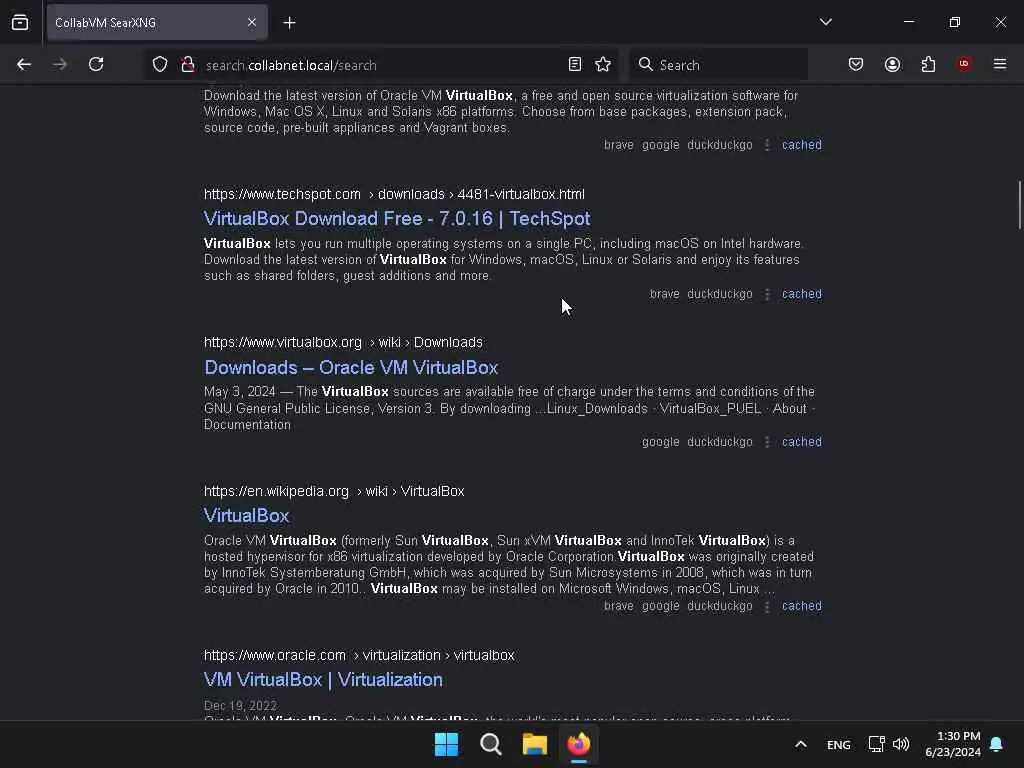This screenshot has width=1024, height=768.
Task: Select the CollabVM SearXNG tab
Action: coord(157,23)
